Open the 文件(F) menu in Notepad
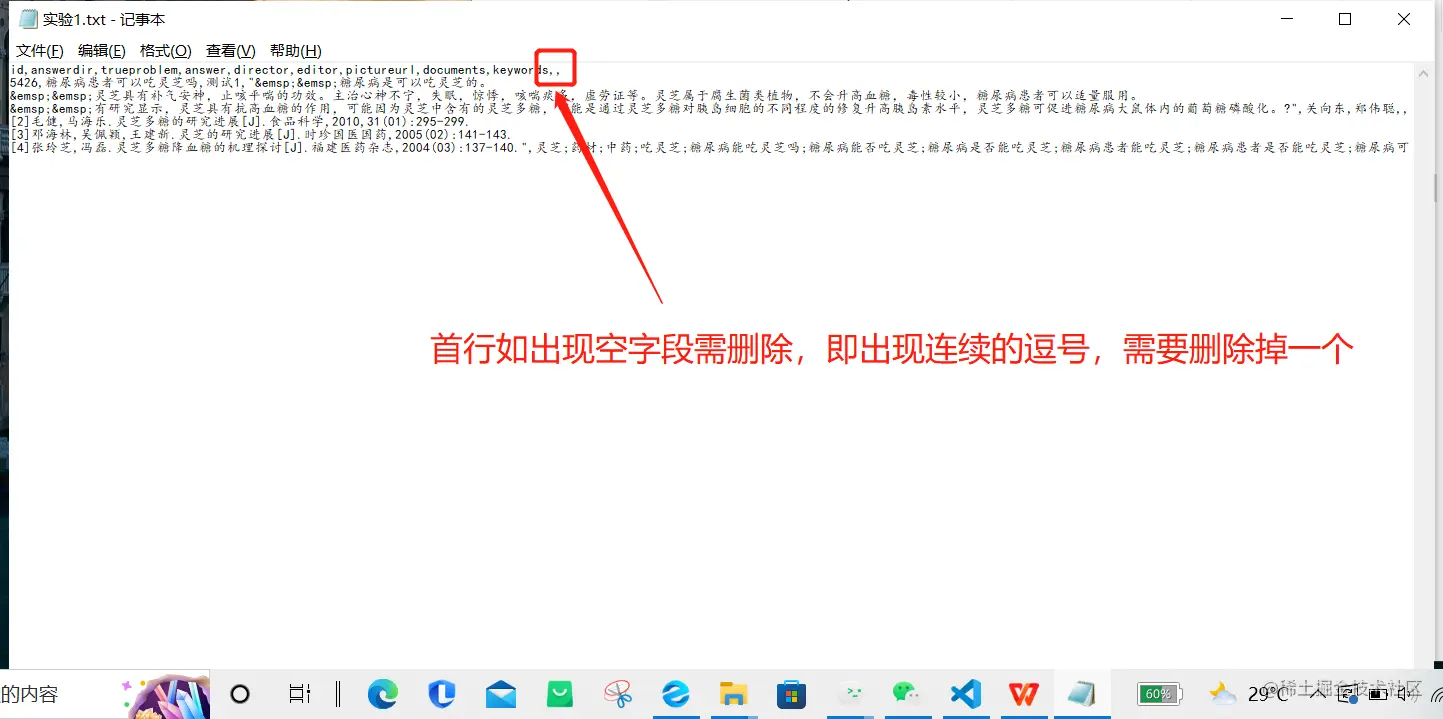 click(x=39, y=50)
